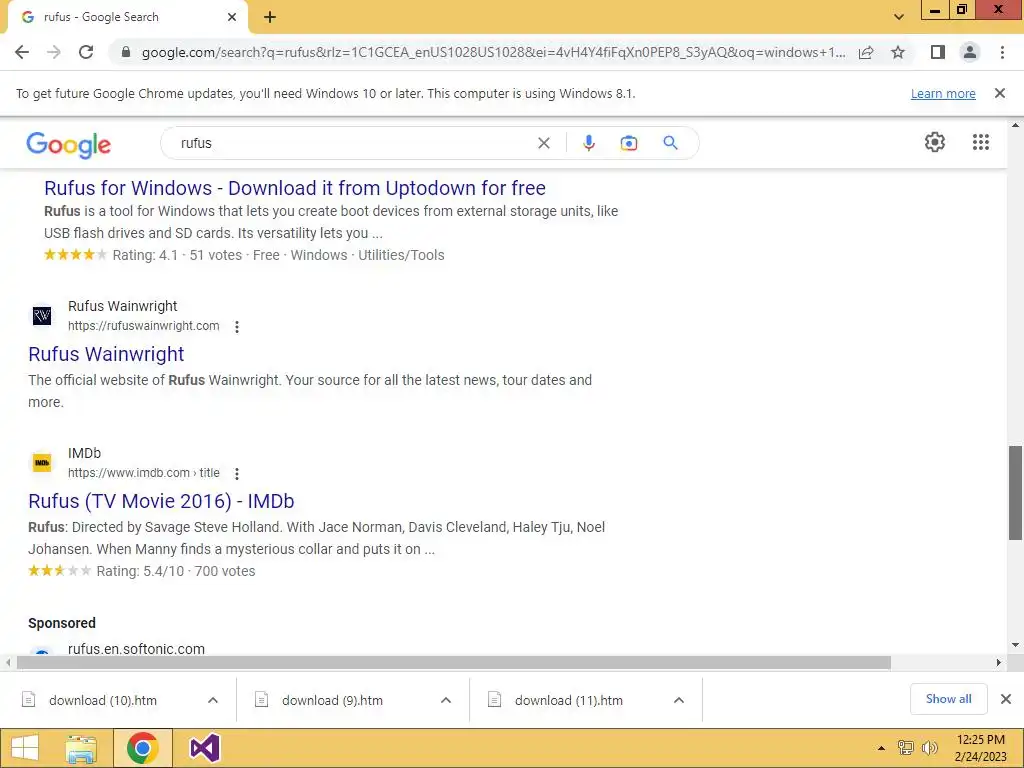Reload the page with refresh icon
Screen dimensions: 1024x768
[x=86, y=52]
